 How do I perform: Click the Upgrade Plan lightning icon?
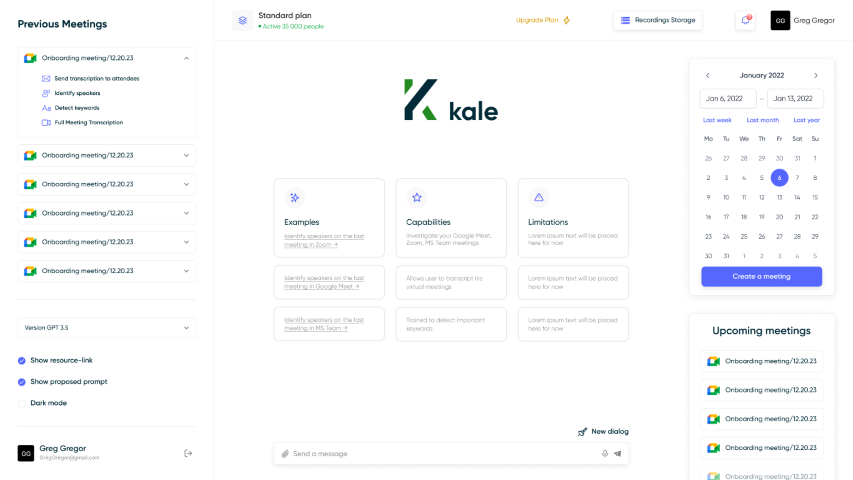click(567, 20)
